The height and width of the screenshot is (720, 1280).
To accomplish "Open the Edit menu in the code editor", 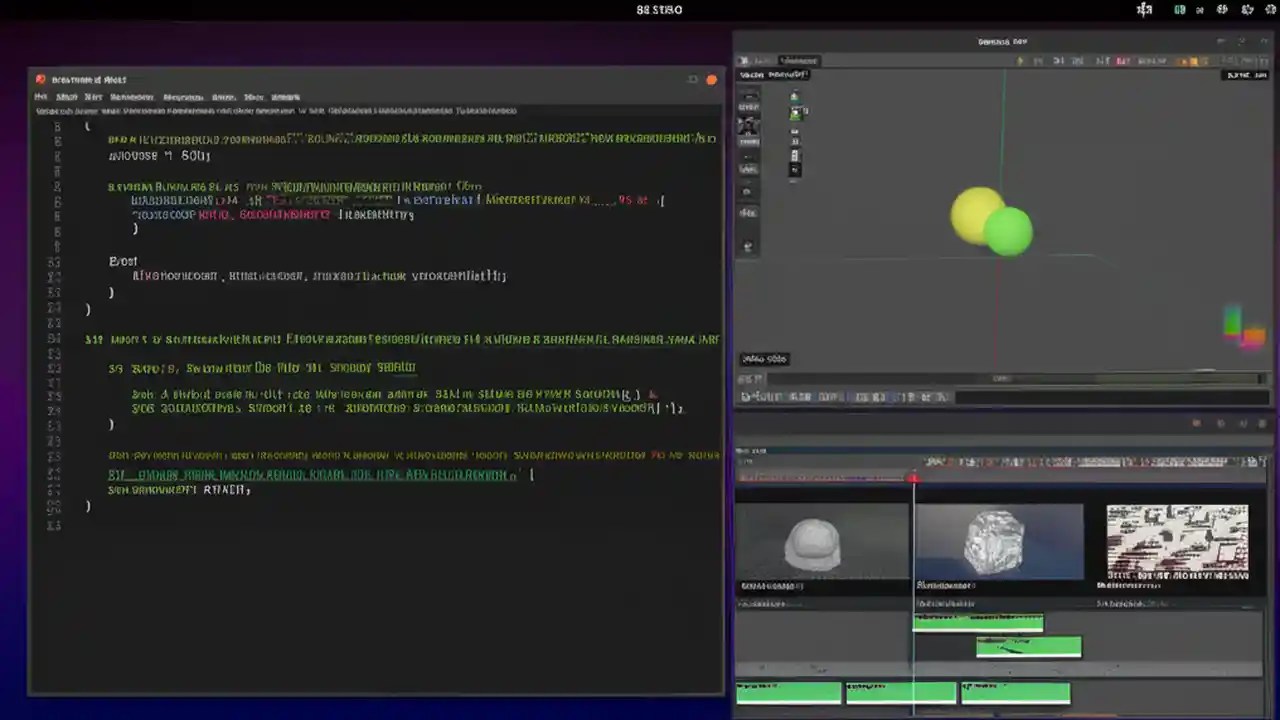I will [x=66, y=96].
